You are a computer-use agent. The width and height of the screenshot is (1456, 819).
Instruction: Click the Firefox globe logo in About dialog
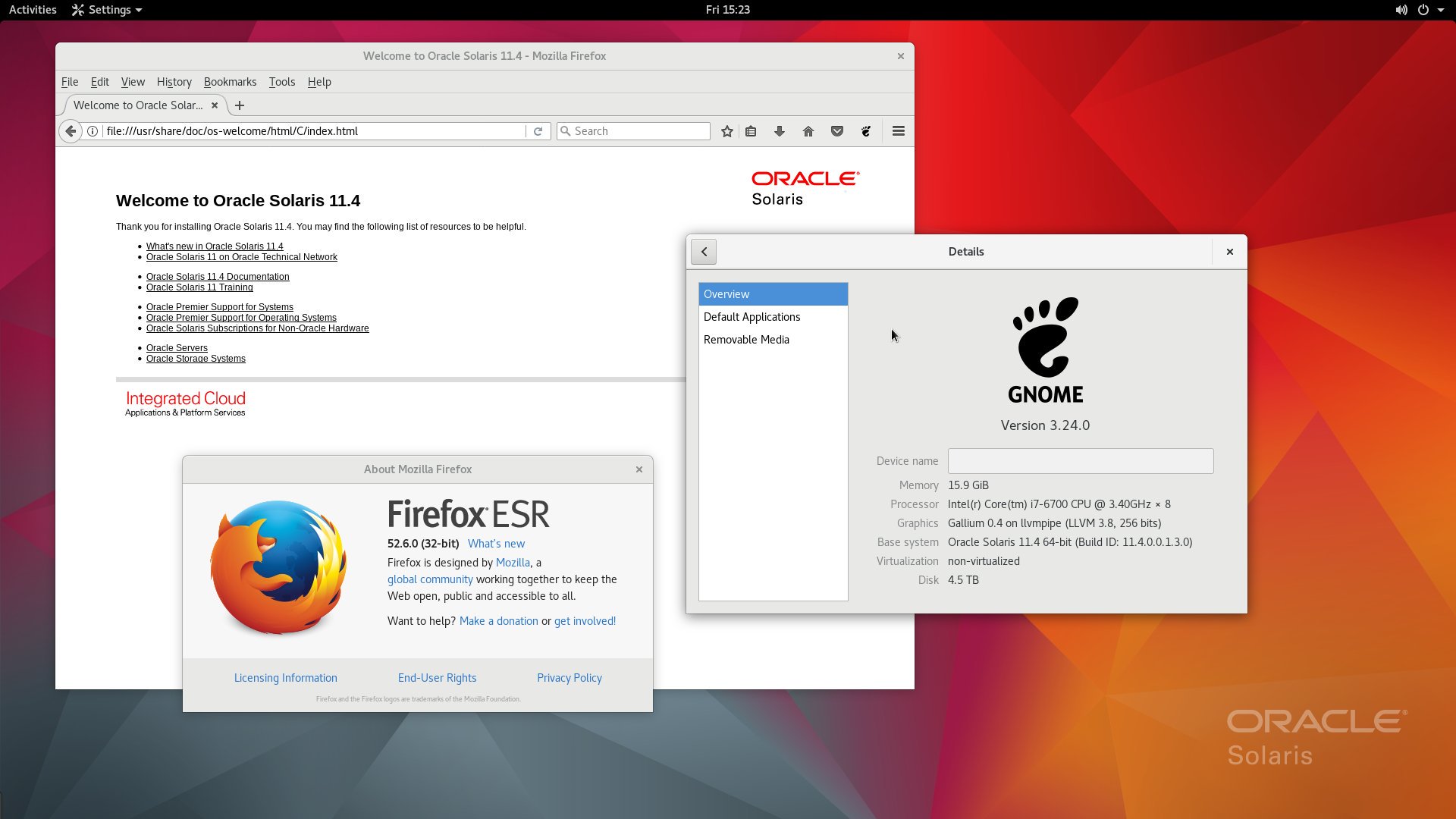point(278,567)
